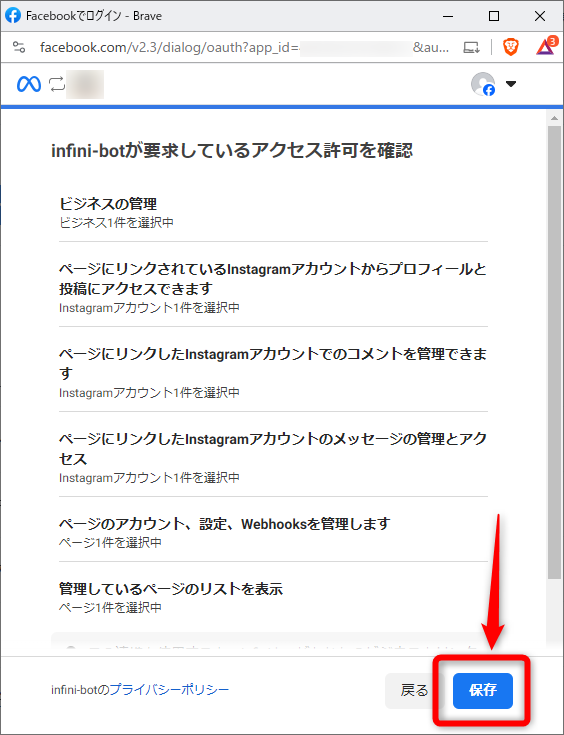Open the Brave Rewards triangle icon
564x735 pixels.
[x=546, y=46]
